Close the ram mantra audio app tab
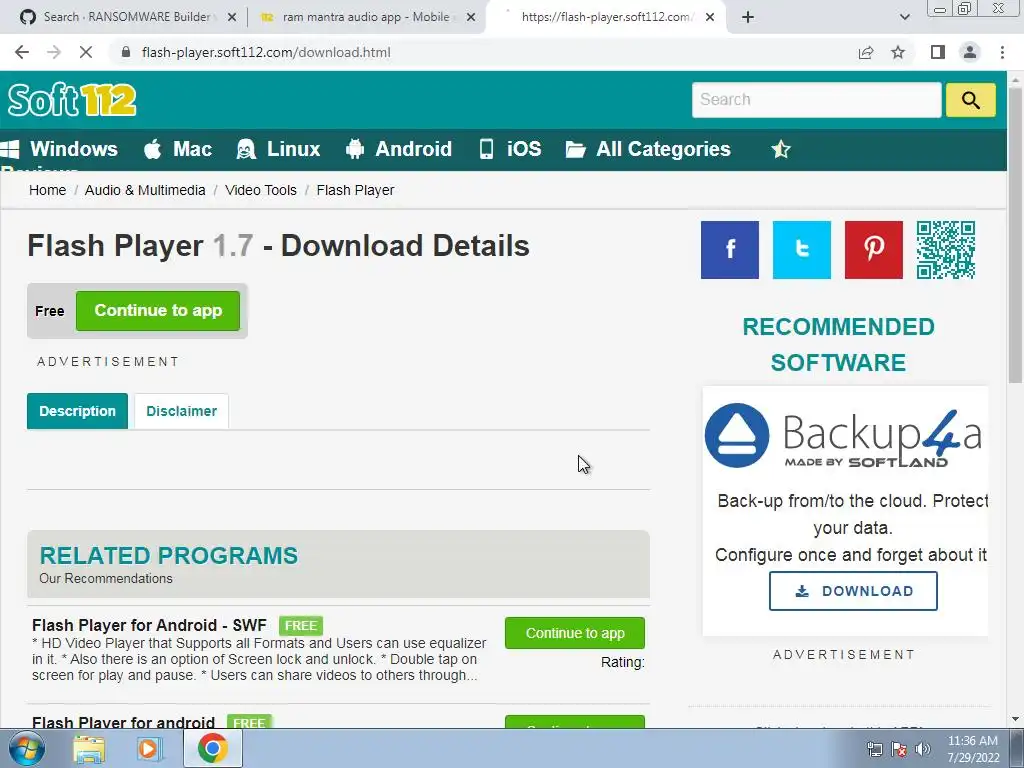The image size is (1024, 768). click(x=471, y=17)
